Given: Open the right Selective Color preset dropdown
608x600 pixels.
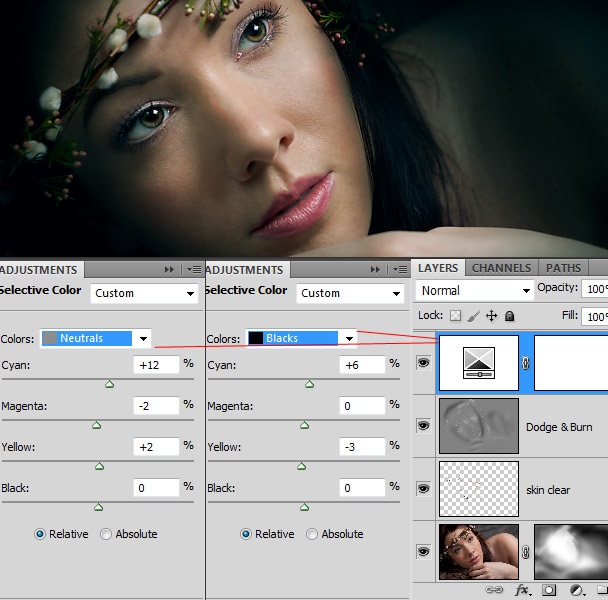Looking at the screenshot, I should [x=350, y=293].
